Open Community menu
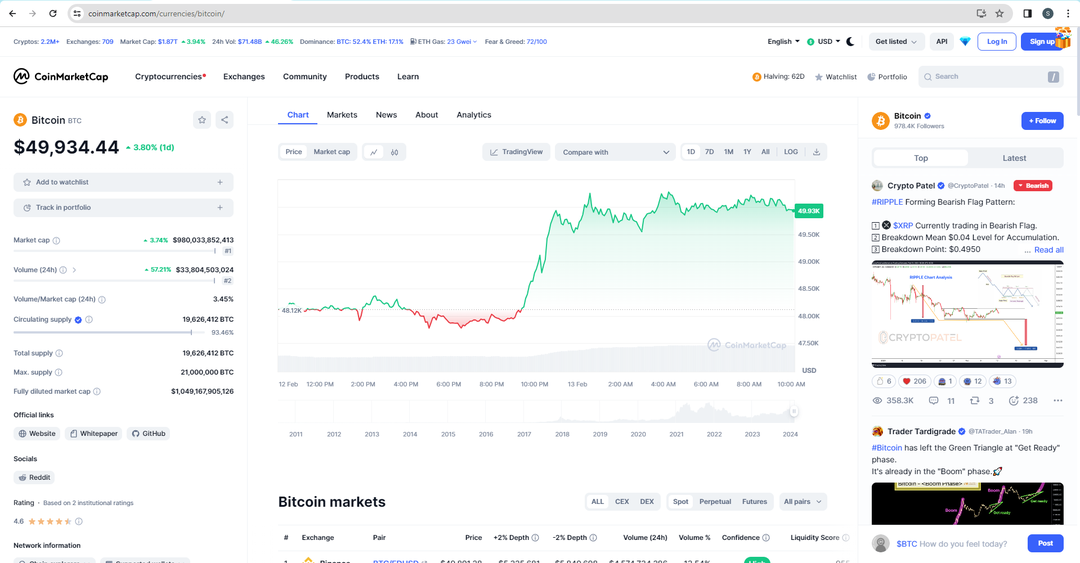The height and width of the screenshot is (563, 1080). (304, 76)
